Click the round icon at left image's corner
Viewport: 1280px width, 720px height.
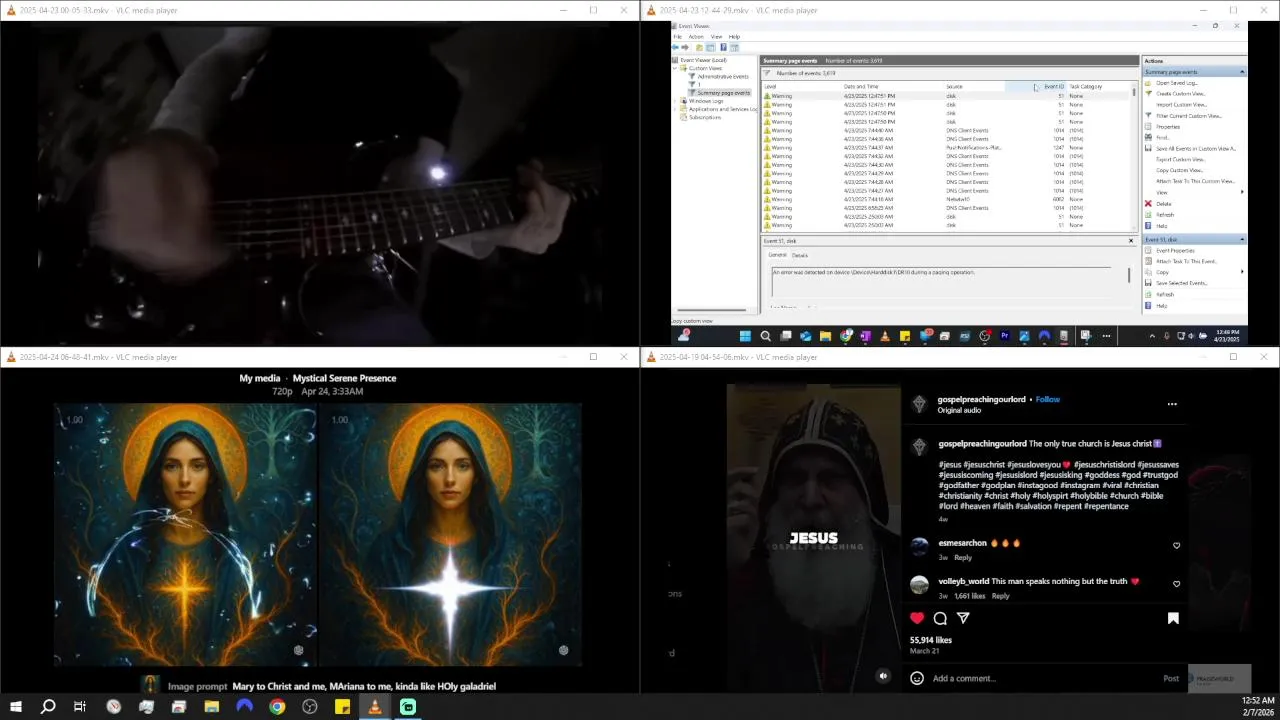coord(298,651)
